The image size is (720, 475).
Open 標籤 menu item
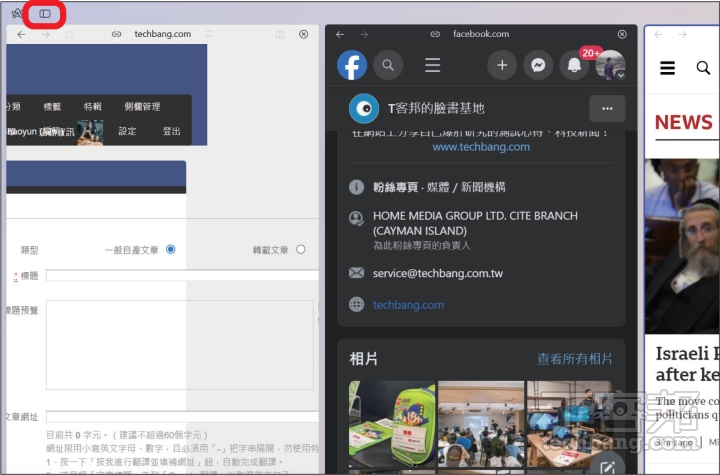[52, 107]
